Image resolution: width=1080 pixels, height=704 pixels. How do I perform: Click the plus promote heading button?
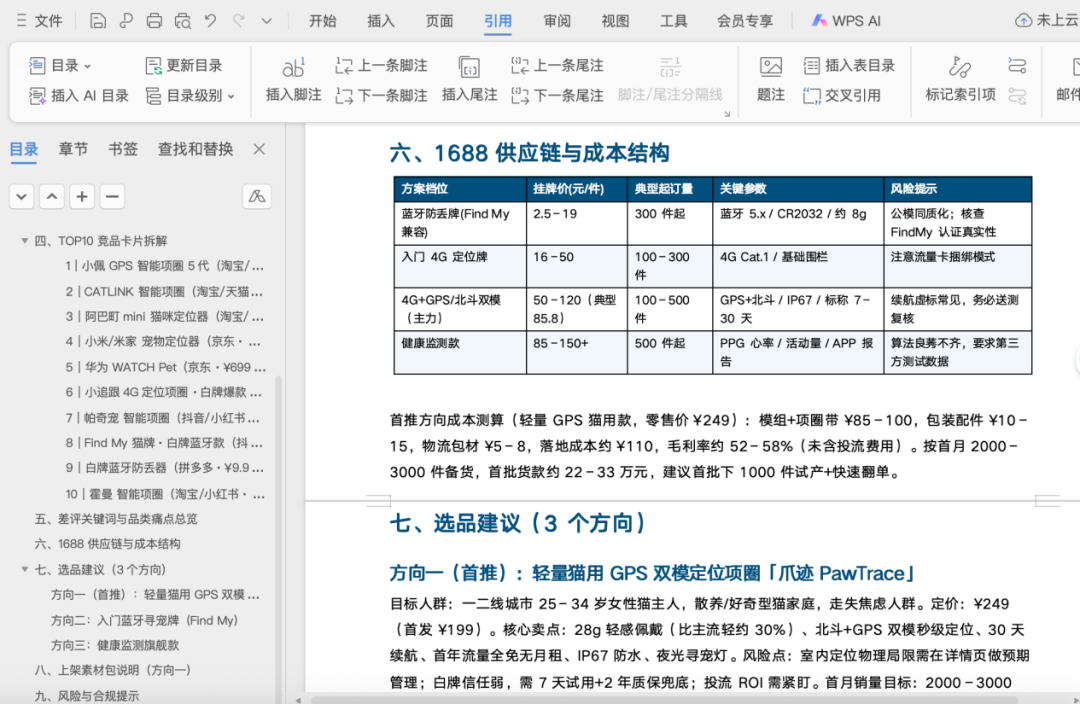[x=82, y=197]
